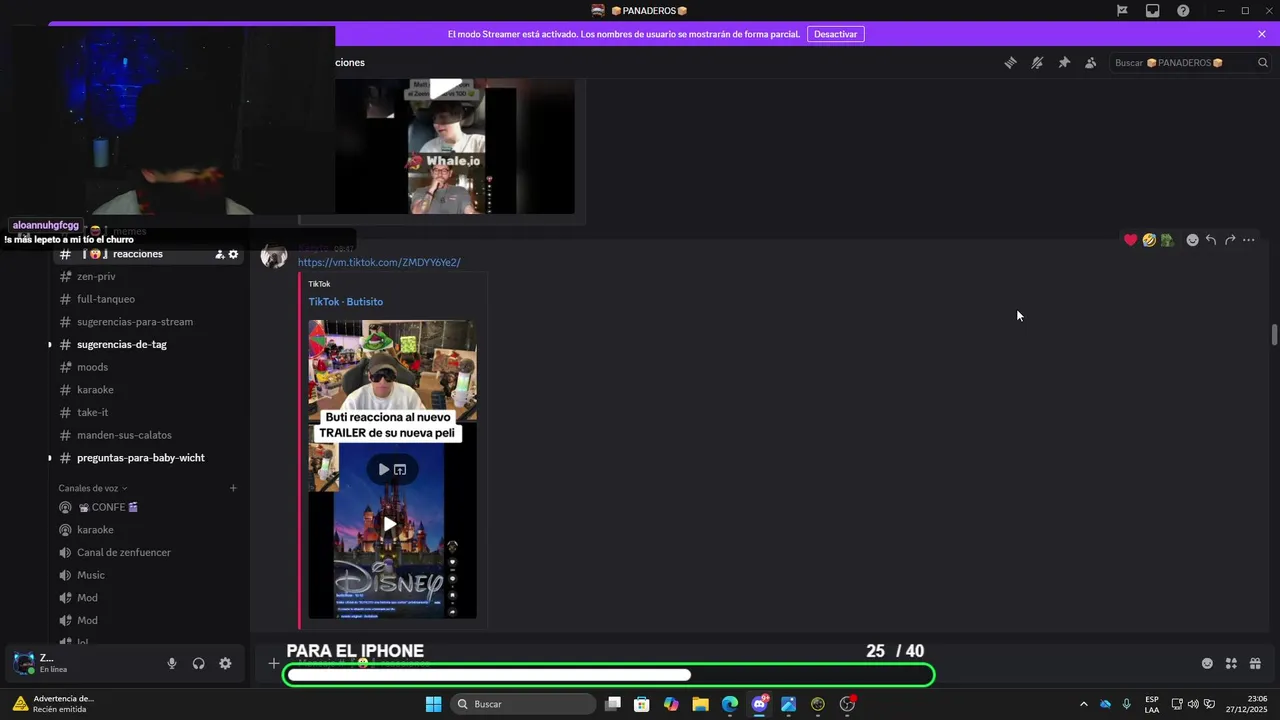1280x720 pixels.
Task: Click Desactivar to disable Streamer mode
Action: click(835, 34)
